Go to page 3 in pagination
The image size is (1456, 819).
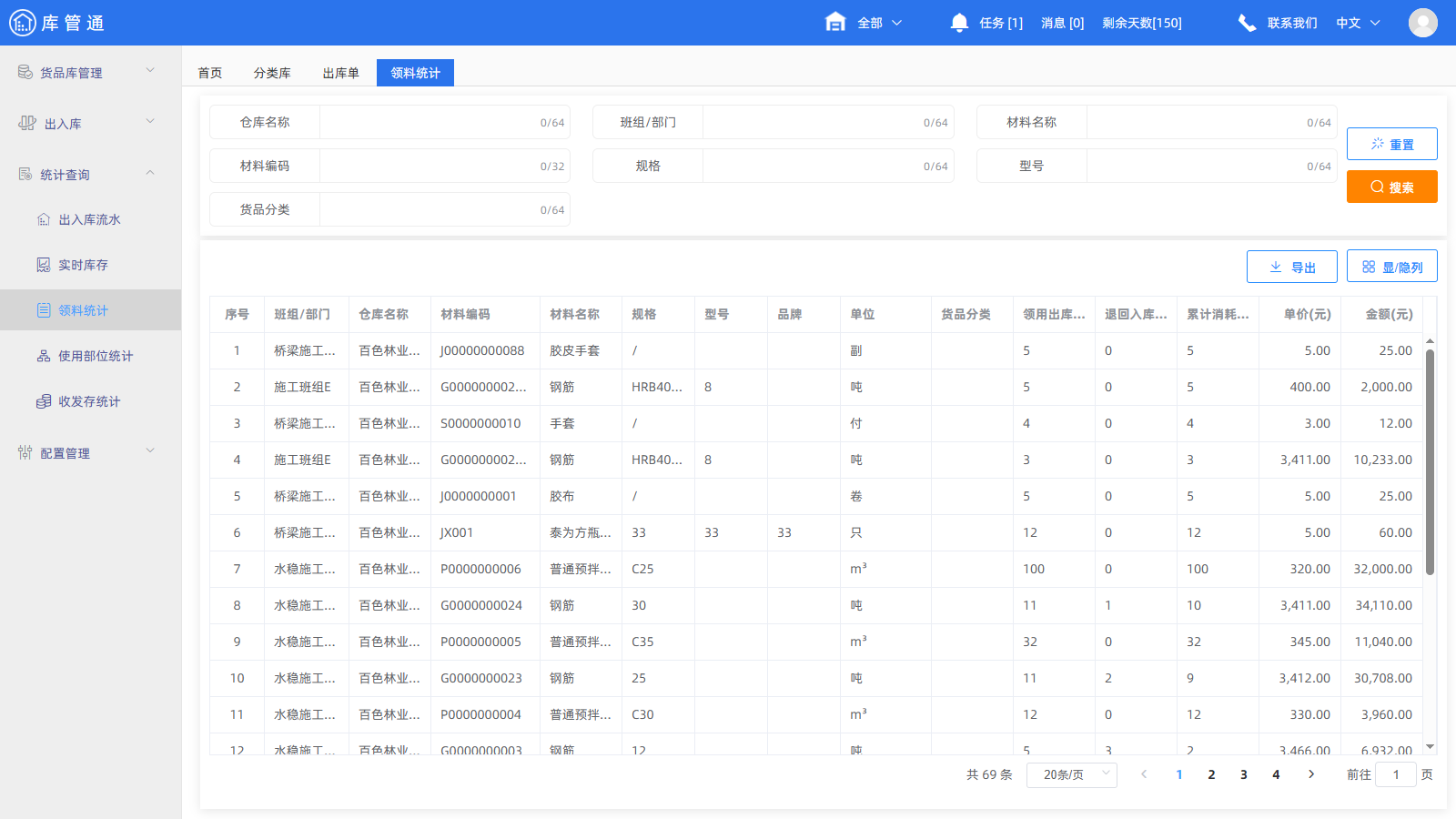pyautogui.click(x=1243, y=774)
